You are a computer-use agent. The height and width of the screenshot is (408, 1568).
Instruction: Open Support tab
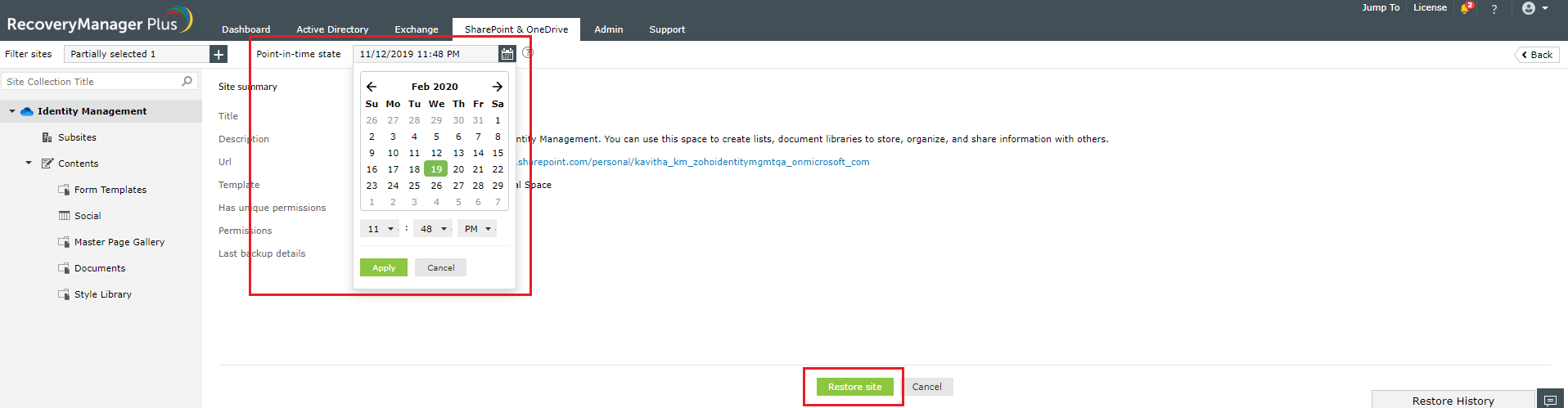click(x=667, y=29)
